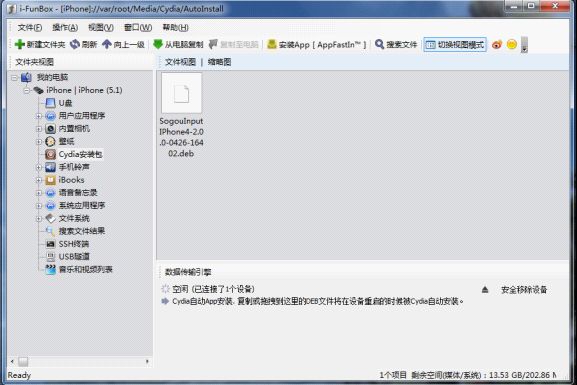
Task: Click the 用户应用程序 icon
Action: point(50,116)
